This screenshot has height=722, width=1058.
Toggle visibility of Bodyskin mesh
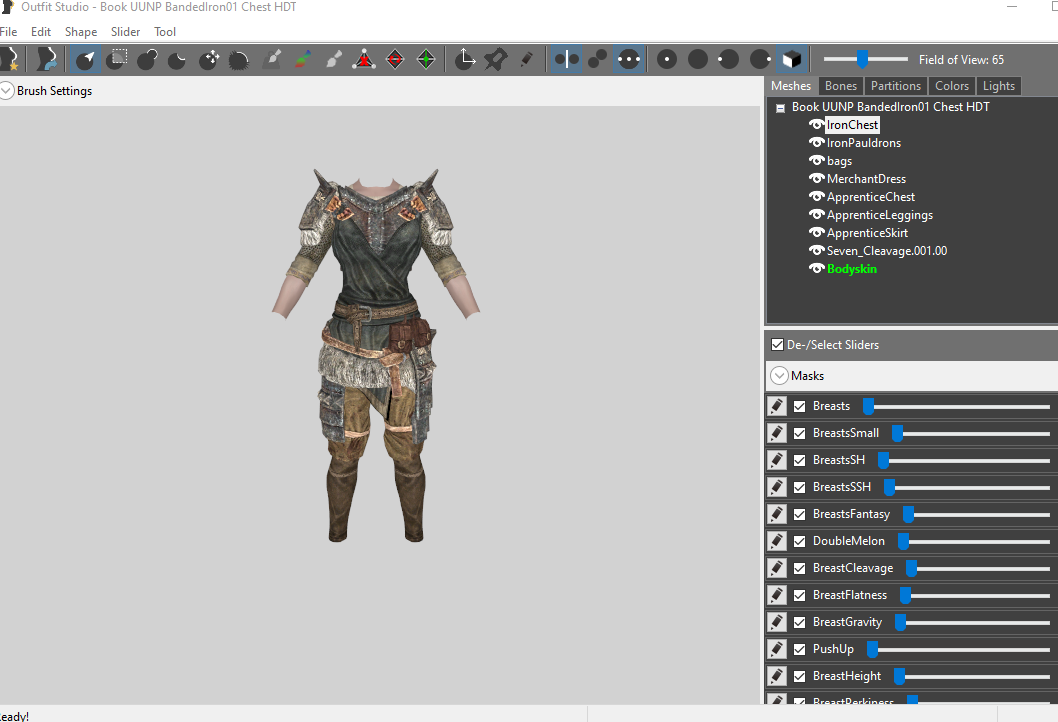tap(816, 269)
